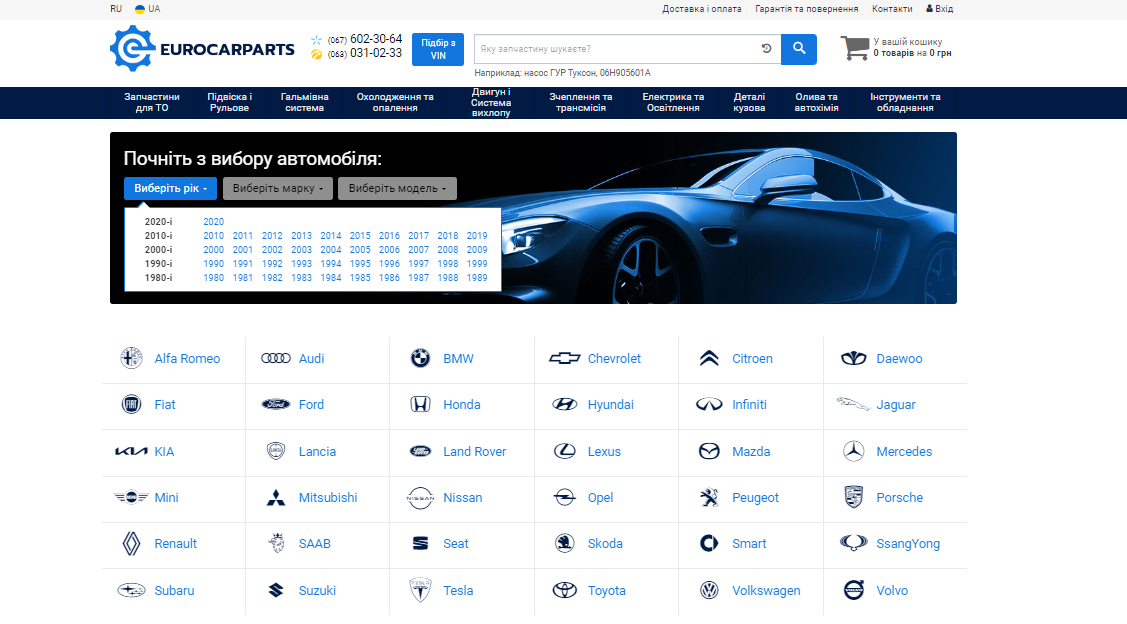This screenshot has width=1127, height=624.
Task: Click the Volkswagen VW logo
Action: pyautogui.click(x=709, y=590)
